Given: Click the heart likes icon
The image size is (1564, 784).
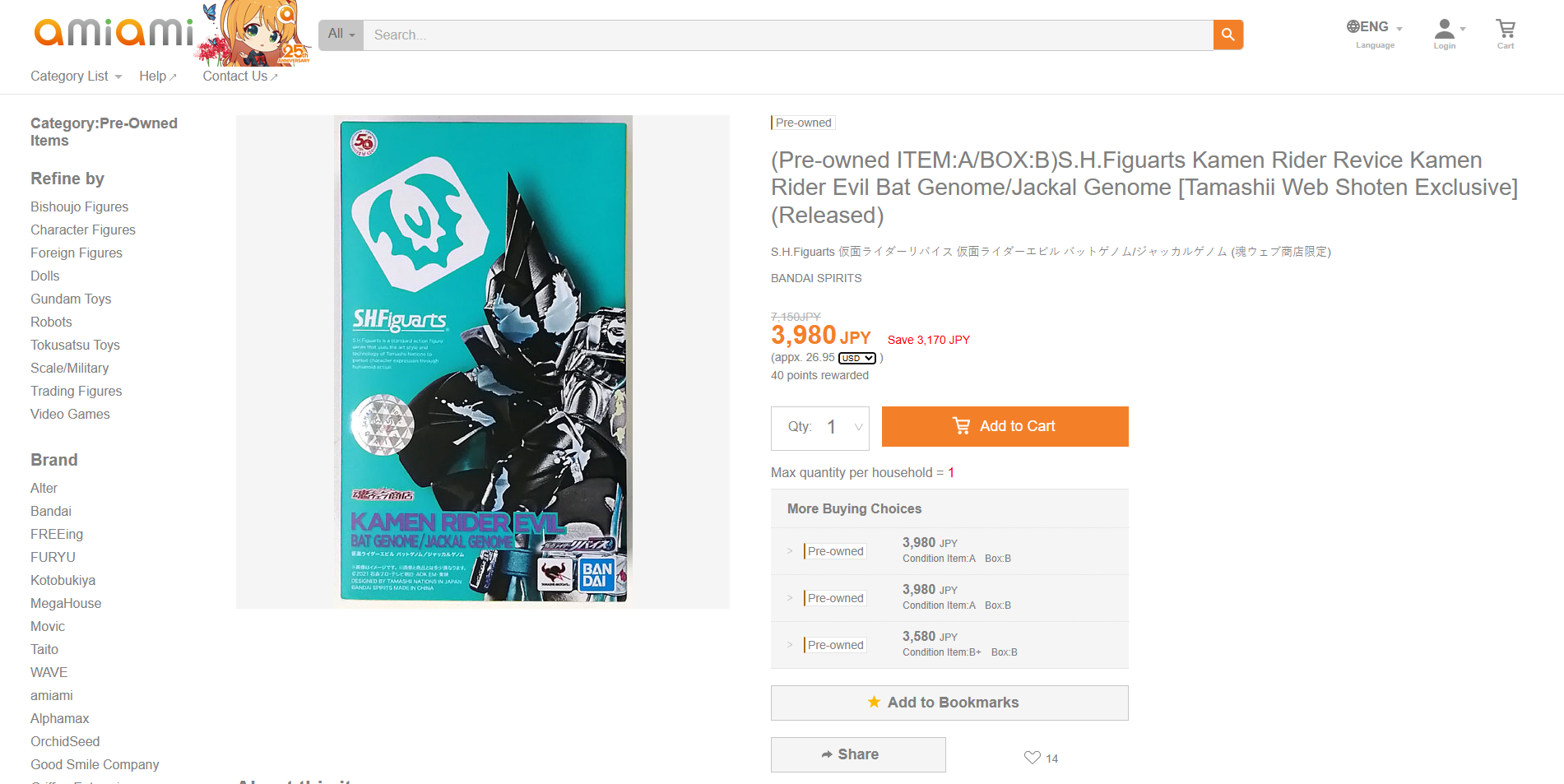Looking at the screenshot, I should tap(1032, 758).
